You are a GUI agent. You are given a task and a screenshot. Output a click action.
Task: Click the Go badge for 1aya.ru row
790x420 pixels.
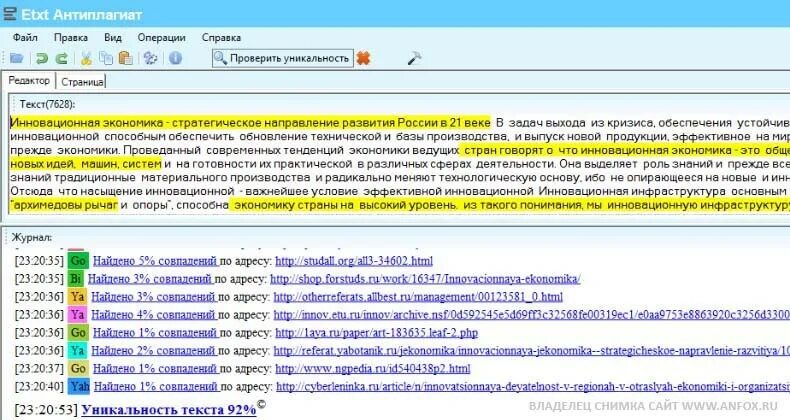[78, 332]
